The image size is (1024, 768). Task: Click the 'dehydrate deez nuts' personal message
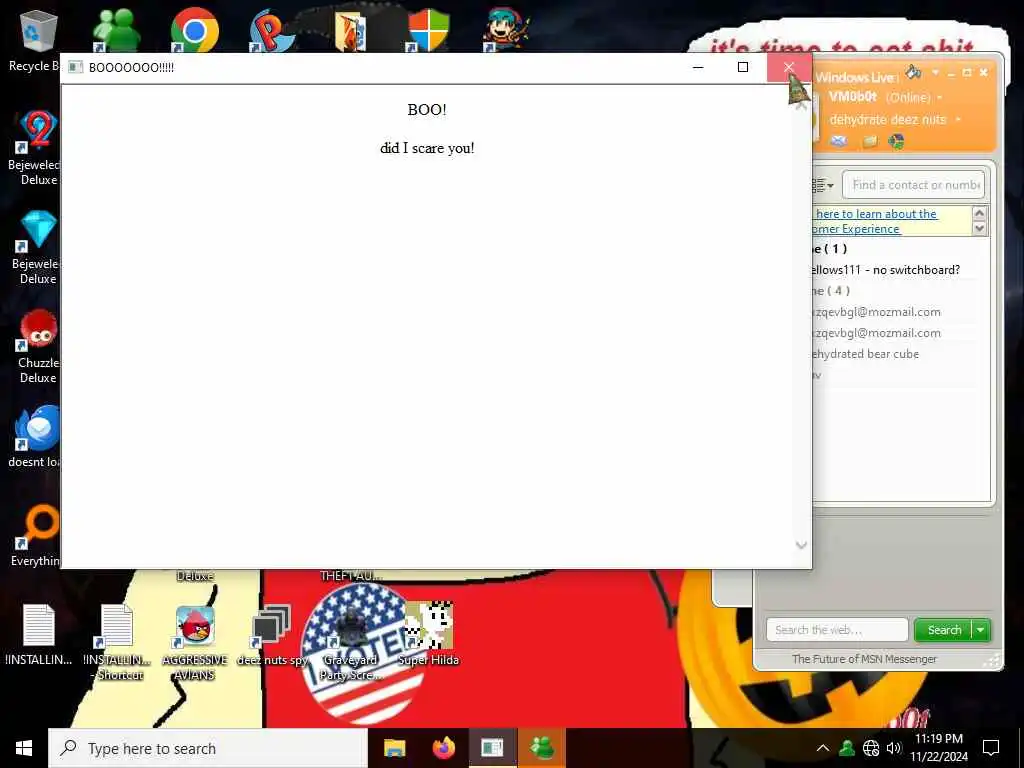click(x=888, y=120)
